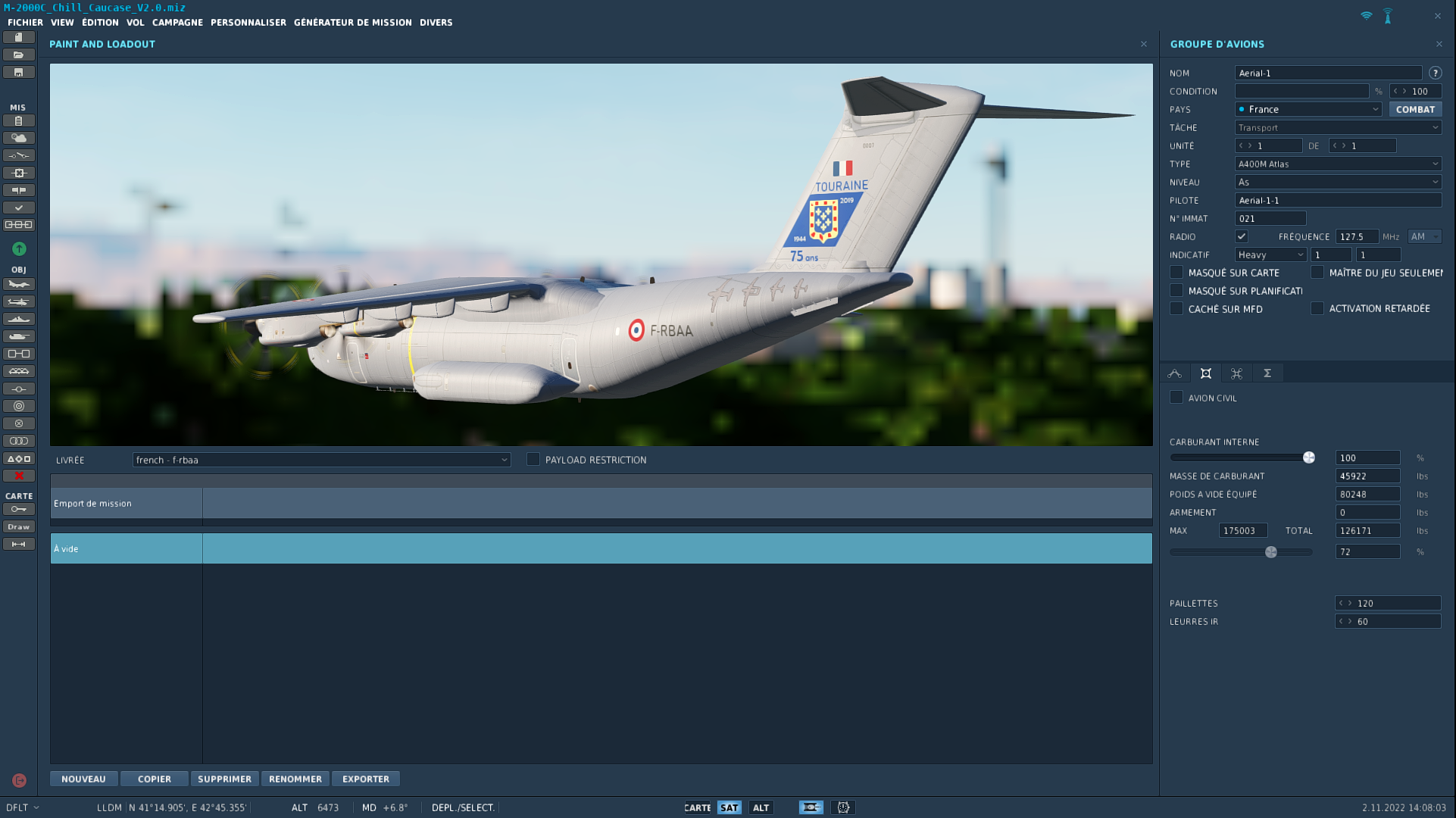Switch to the route waypoints tab

[x=1175, y=373]
